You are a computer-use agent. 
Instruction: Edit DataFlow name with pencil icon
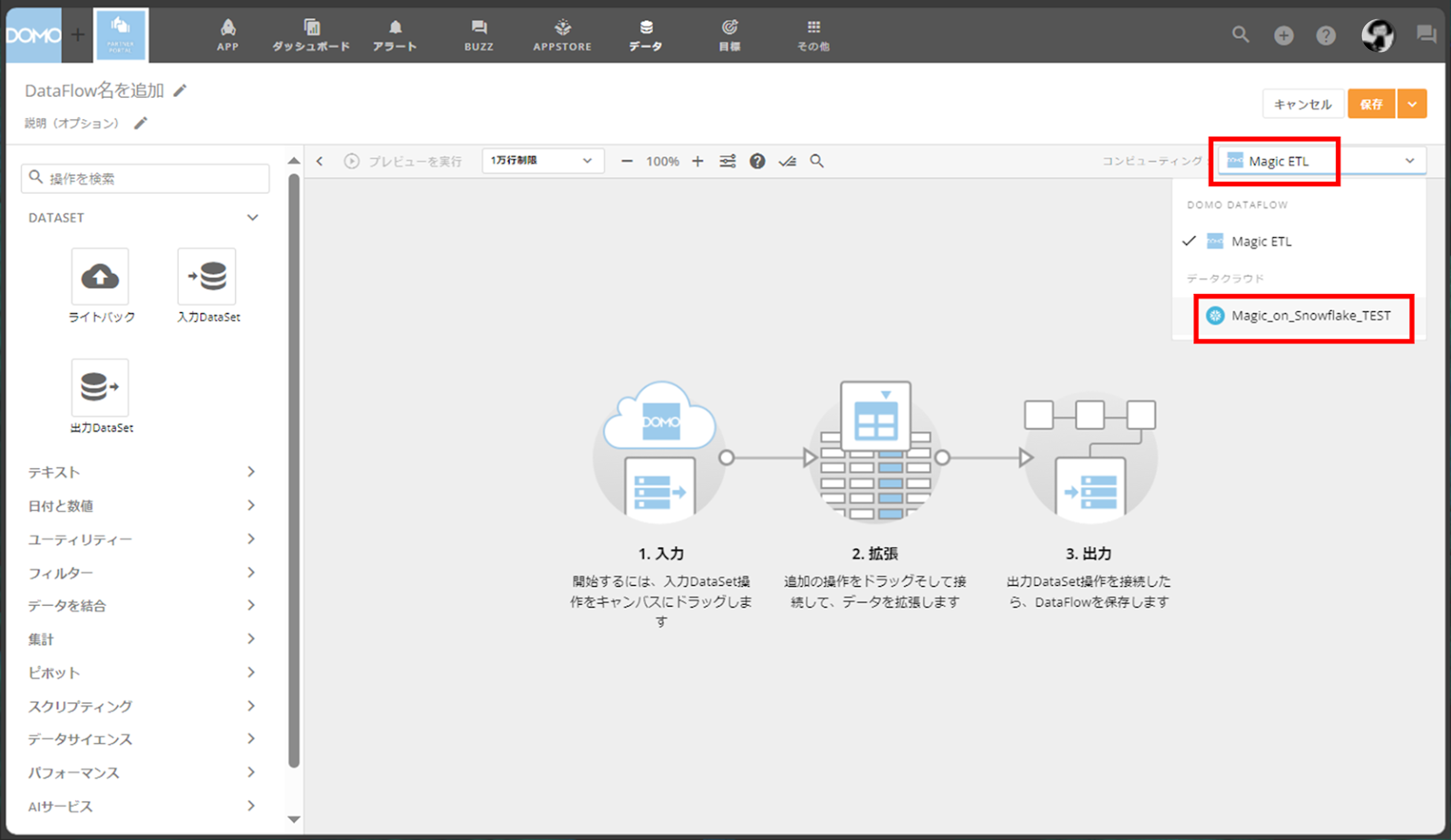(x=180, y=90)
